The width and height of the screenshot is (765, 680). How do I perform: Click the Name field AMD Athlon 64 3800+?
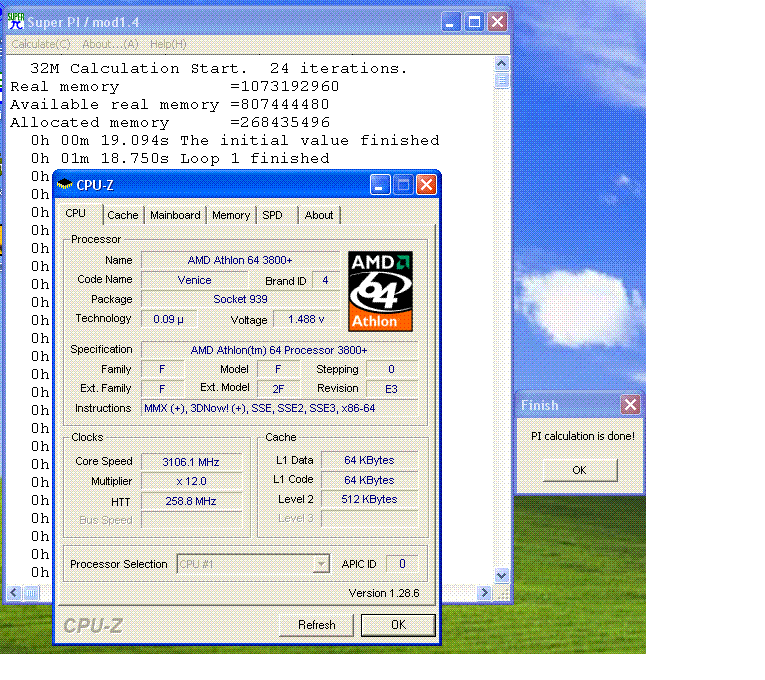(240, 260)
